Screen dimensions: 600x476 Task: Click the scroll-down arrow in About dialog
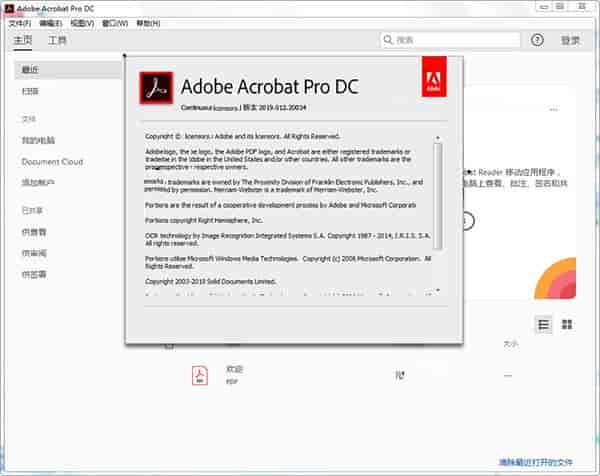point(437,288)
